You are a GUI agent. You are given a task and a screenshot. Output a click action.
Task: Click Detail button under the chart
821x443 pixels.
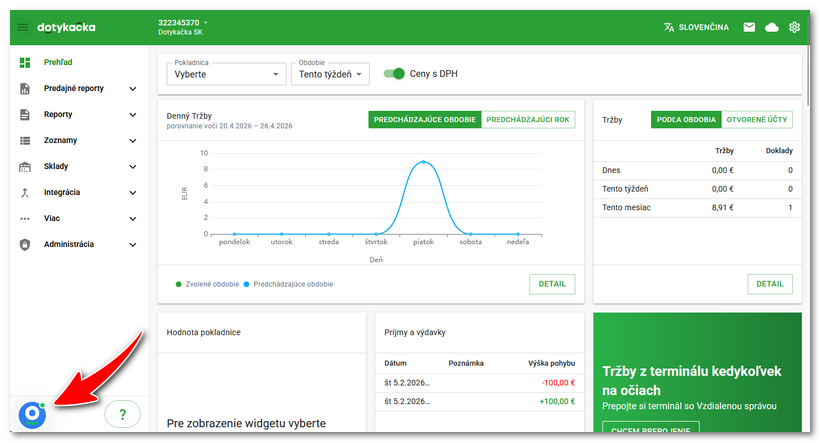552,284
